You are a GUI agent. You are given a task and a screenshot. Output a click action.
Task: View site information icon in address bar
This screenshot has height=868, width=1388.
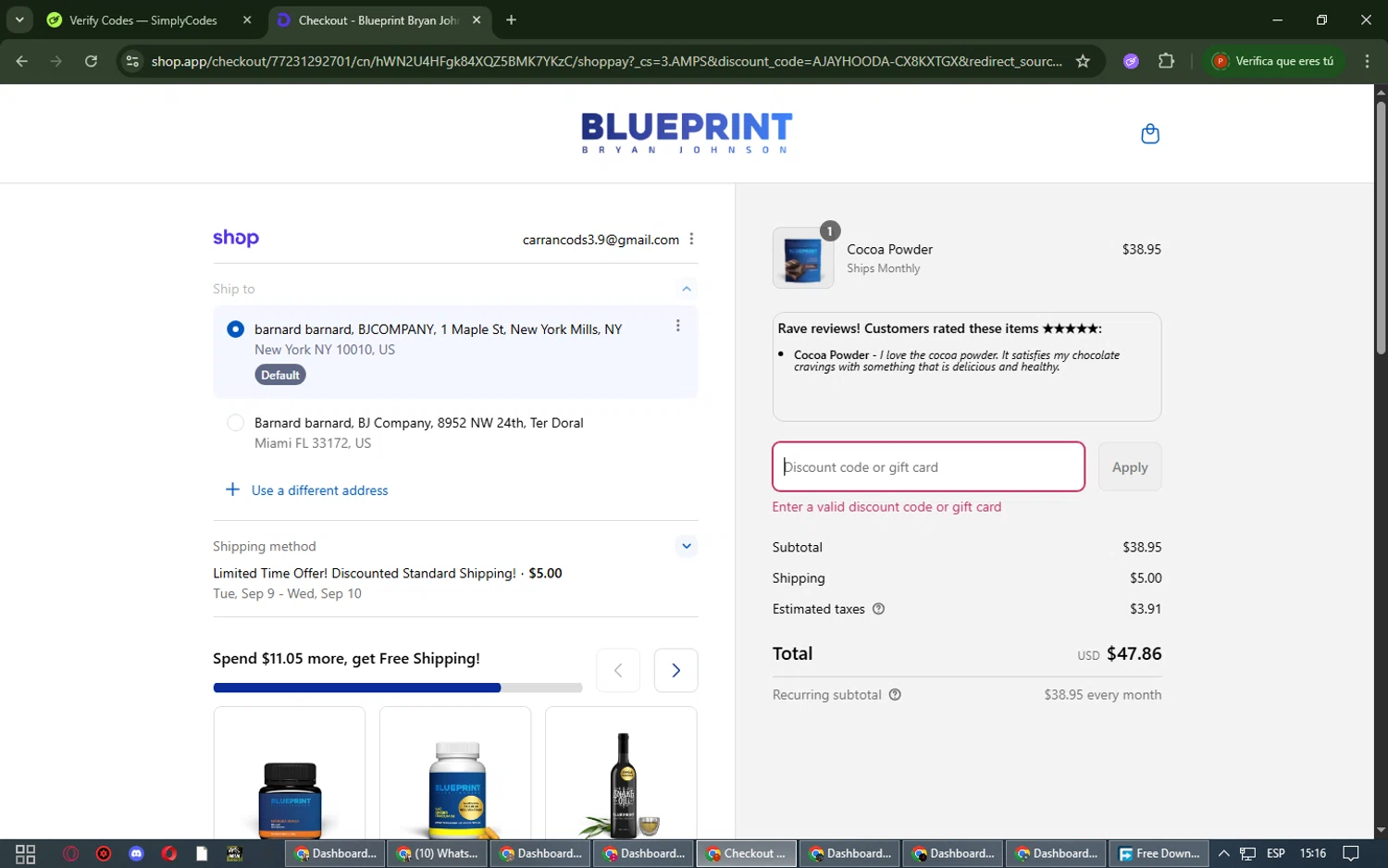tap(132, 61)
